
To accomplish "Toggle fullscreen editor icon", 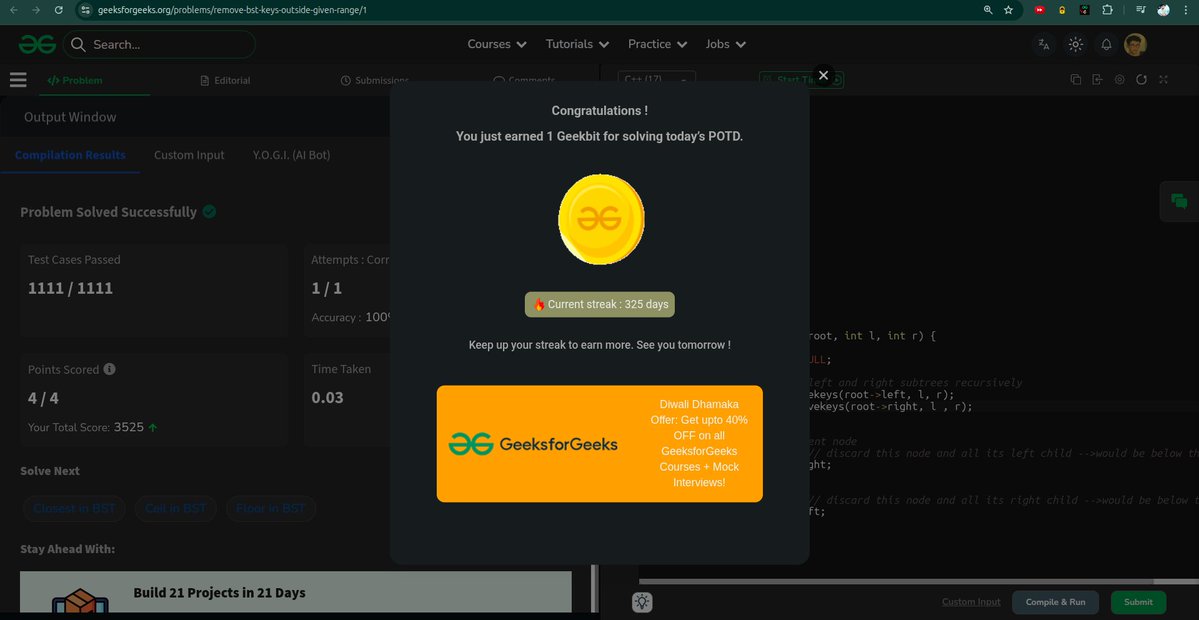I will (1163, 80).
